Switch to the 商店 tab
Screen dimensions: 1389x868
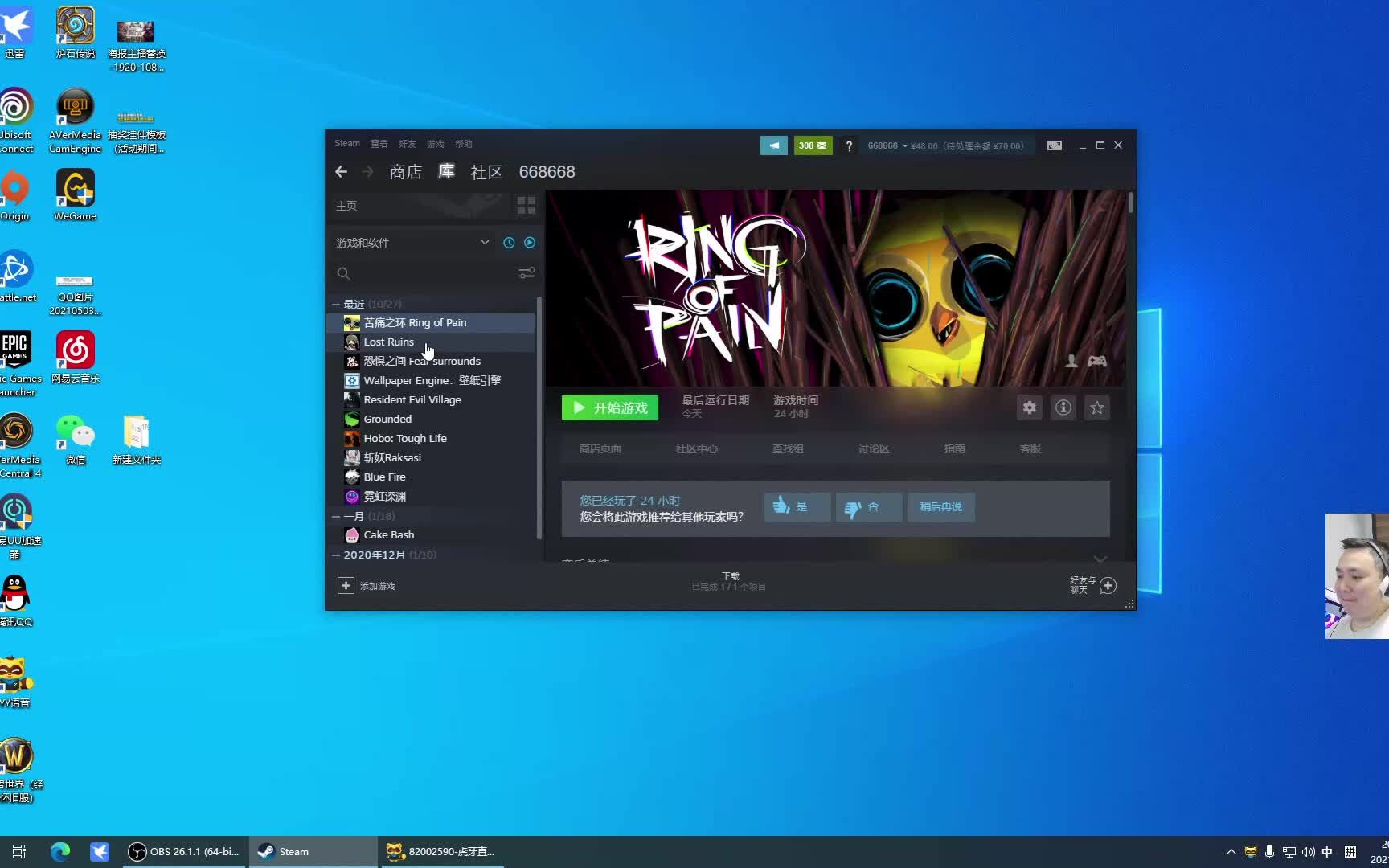coord(406,172)
